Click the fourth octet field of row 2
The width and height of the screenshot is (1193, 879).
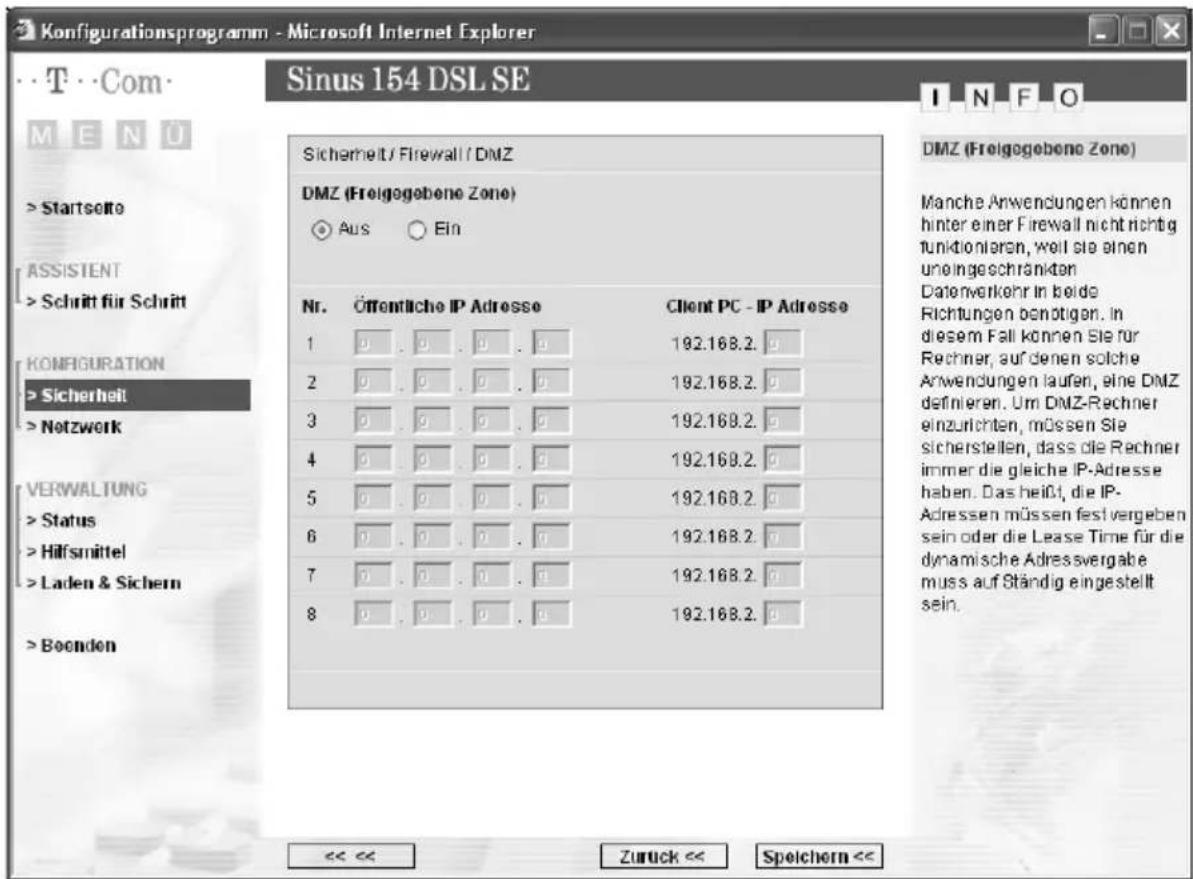[x=551, y=381]
